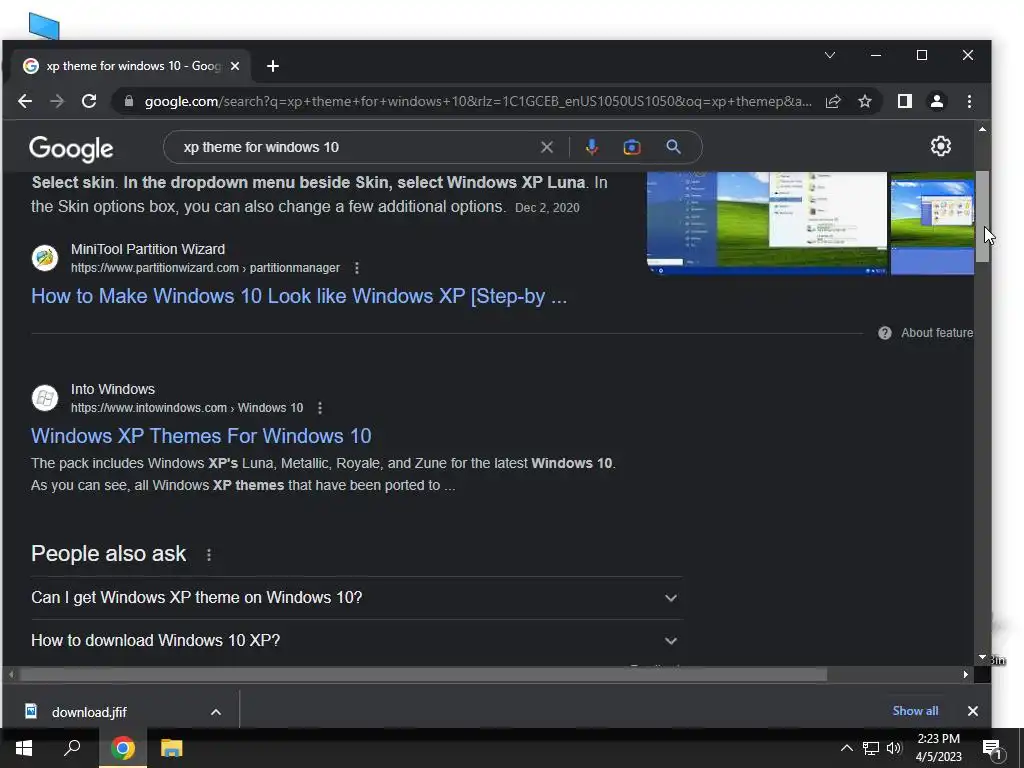Show hidden system tray icons
Viewport: 1024px width, 768px height.
pos(846,748)
